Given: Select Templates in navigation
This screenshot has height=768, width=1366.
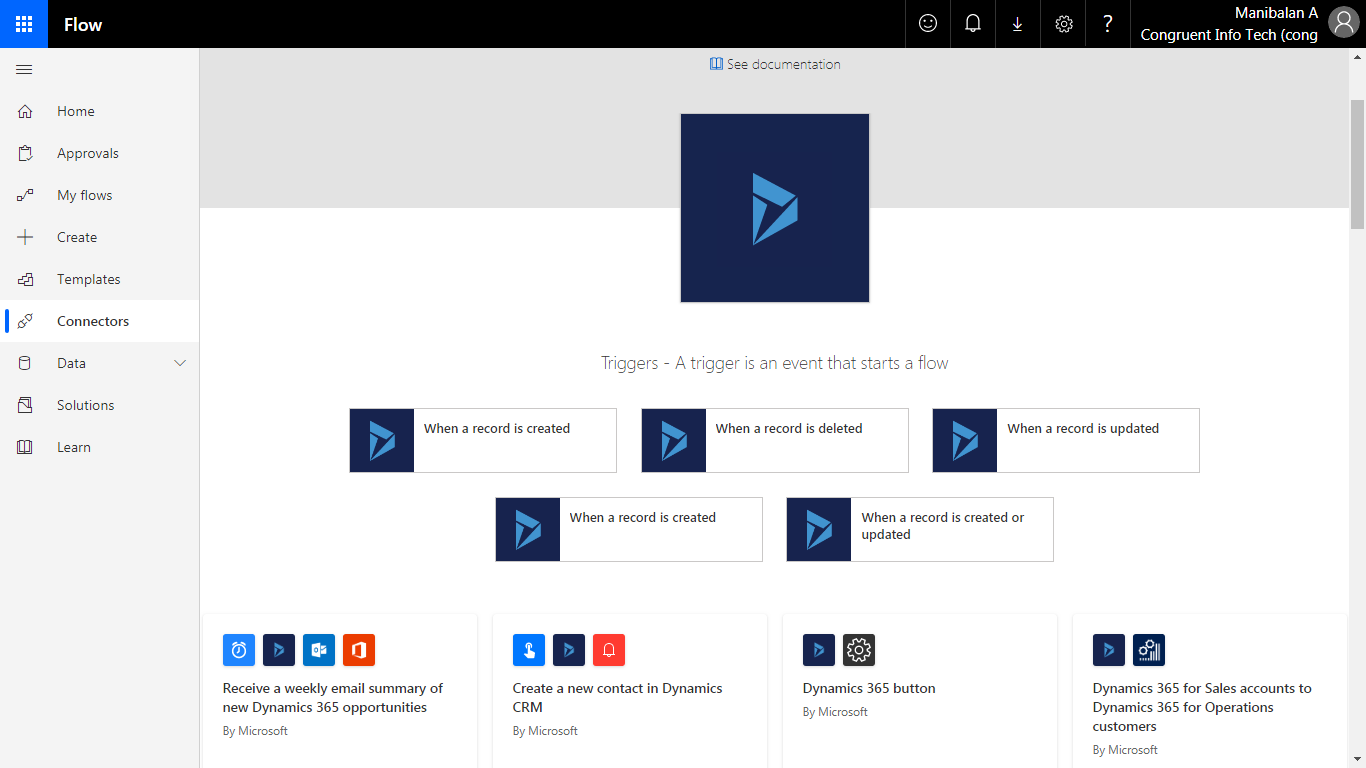Looking at the screenshot, I should coord(100,279).
